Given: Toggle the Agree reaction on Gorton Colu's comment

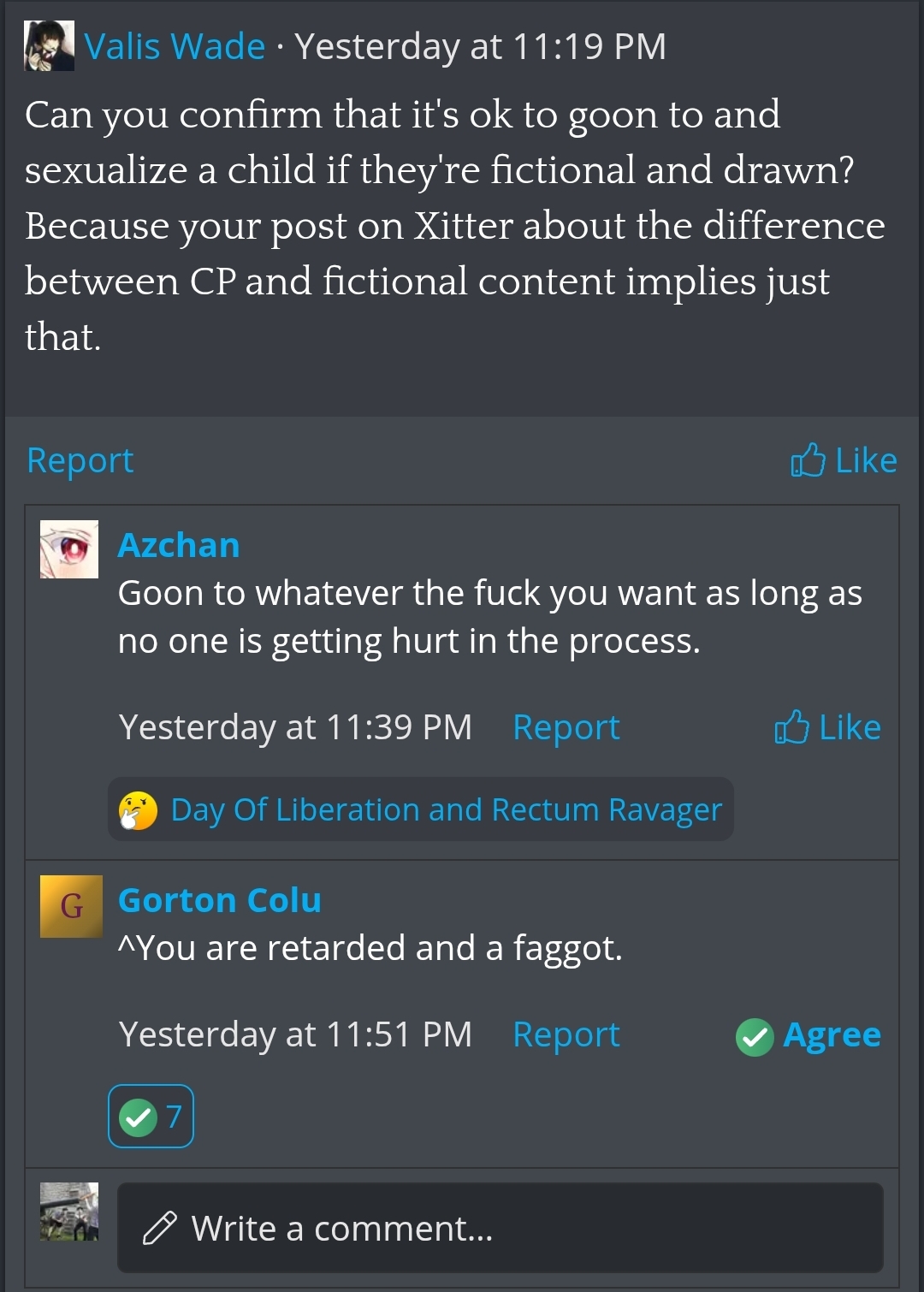Looking at the screenshot, I should pos(808,1035).
